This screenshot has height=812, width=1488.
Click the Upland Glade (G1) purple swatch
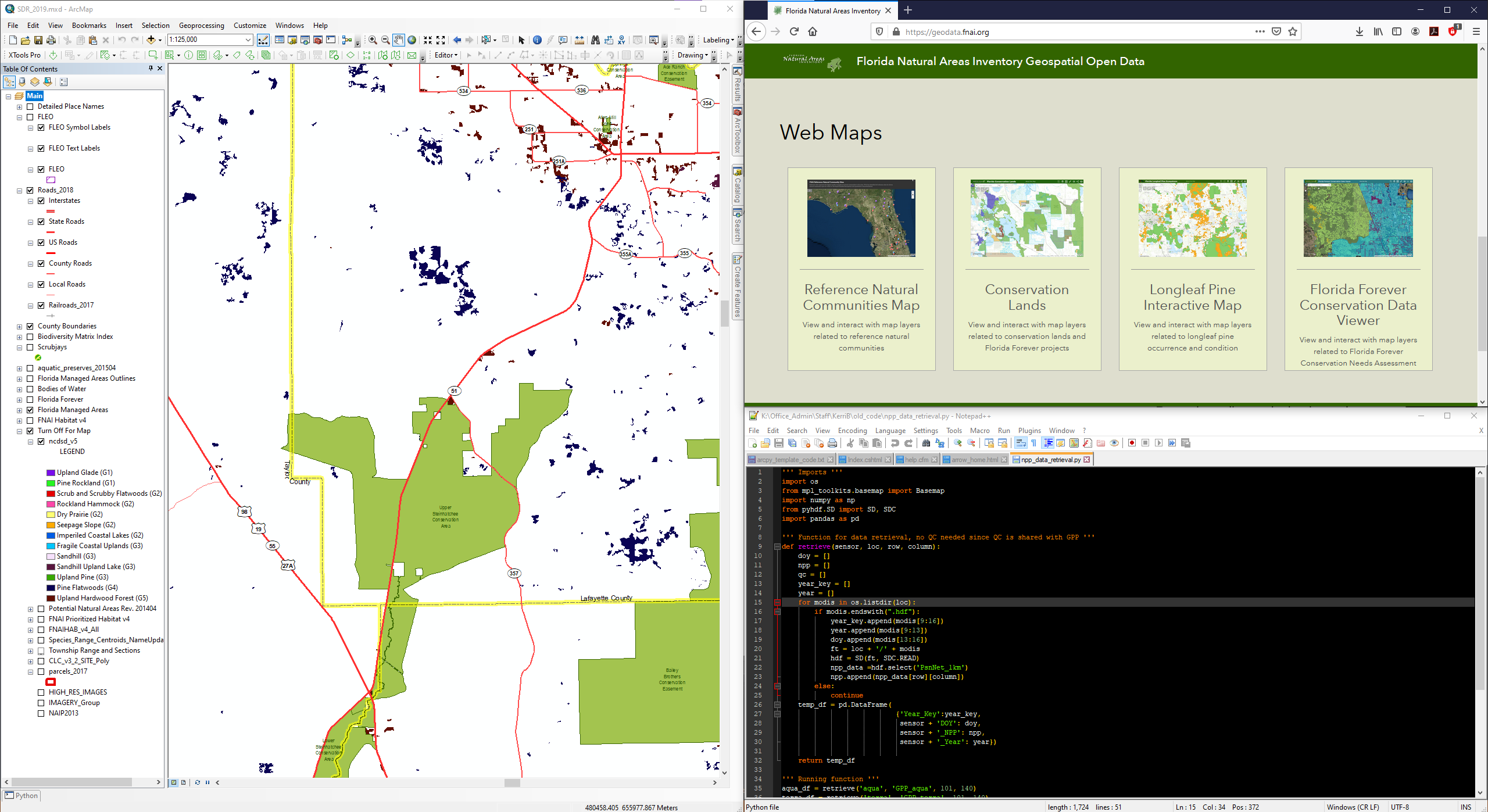pyautogui.click(x=51, y=473)
